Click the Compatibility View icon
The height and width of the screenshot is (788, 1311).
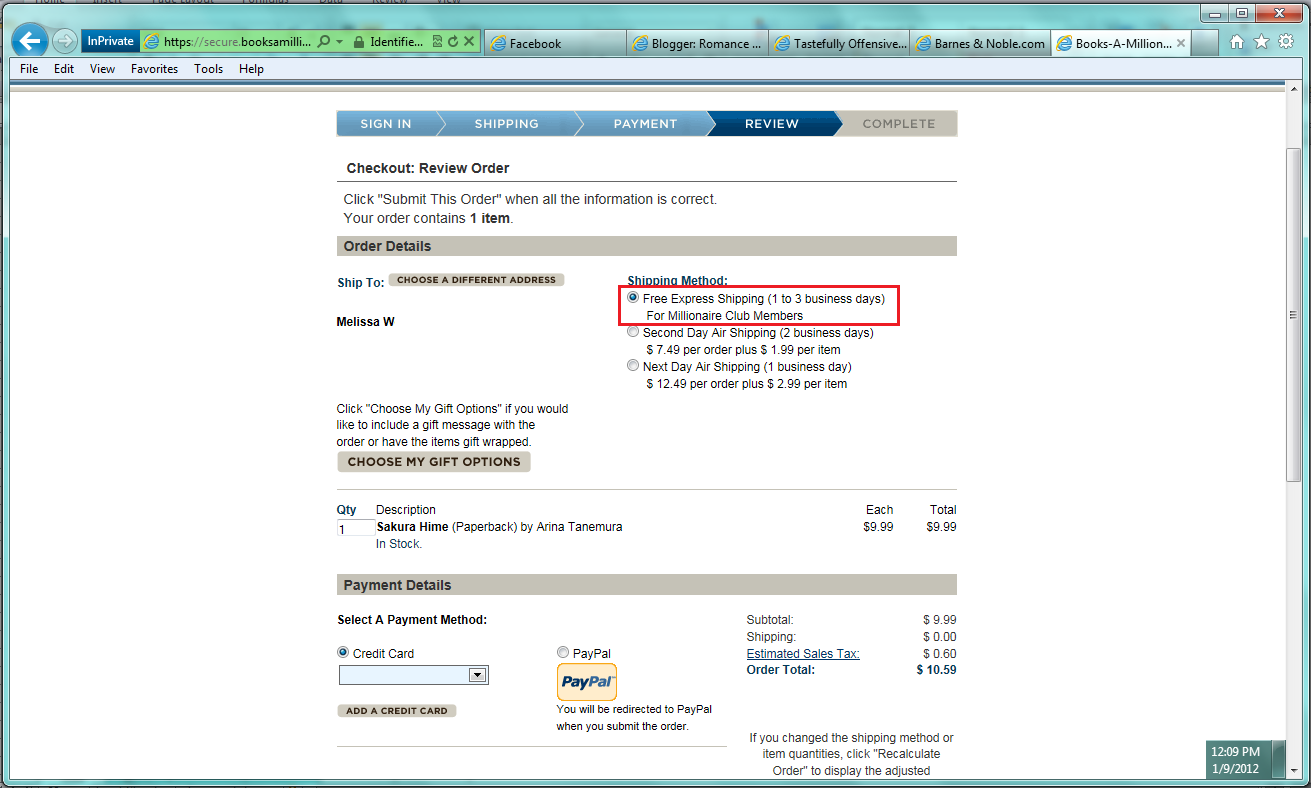438,42
